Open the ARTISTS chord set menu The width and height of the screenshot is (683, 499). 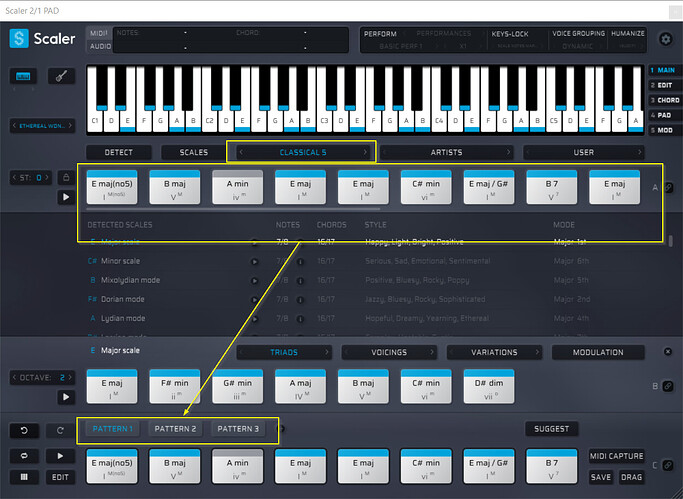(446, 152)
